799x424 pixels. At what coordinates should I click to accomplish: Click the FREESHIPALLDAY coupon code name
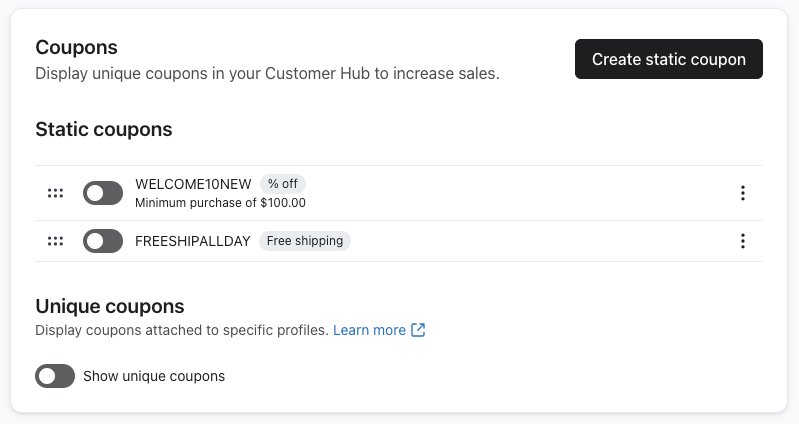coord(194,241)
